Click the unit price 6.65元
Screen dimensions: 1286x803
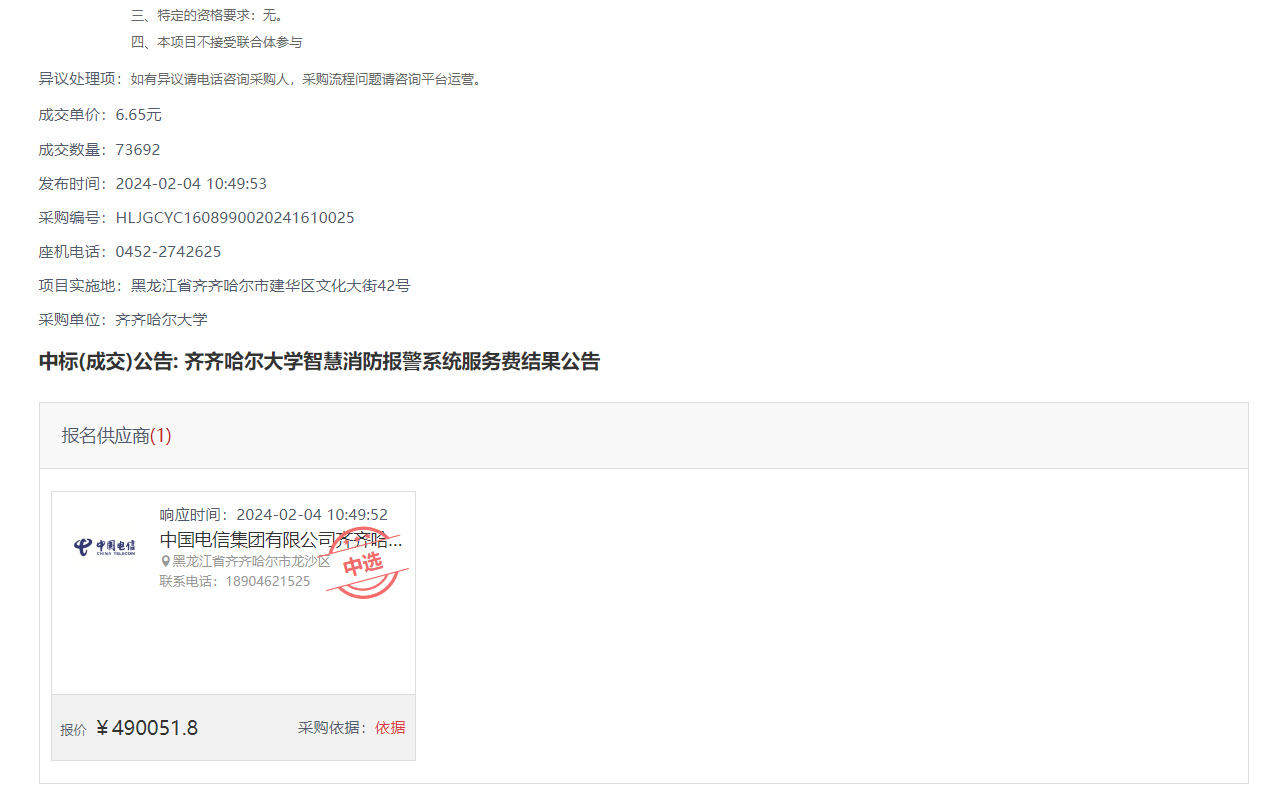pos(138,115)
